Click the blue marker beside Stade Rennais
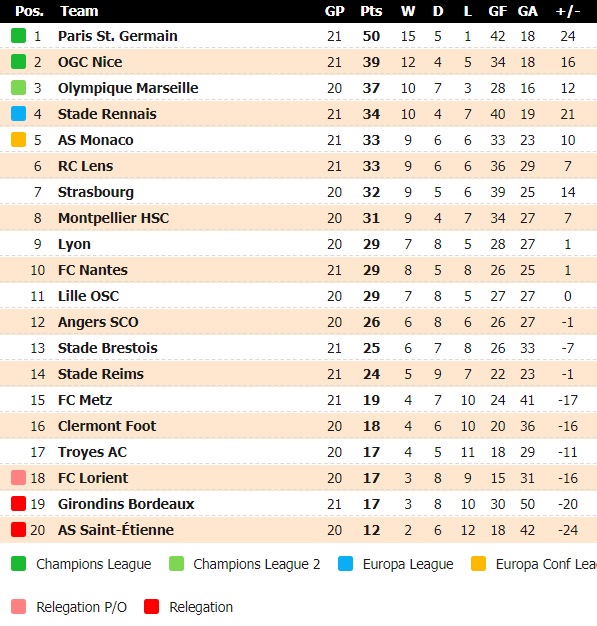The image size is (597, 626). click(18, 114)
